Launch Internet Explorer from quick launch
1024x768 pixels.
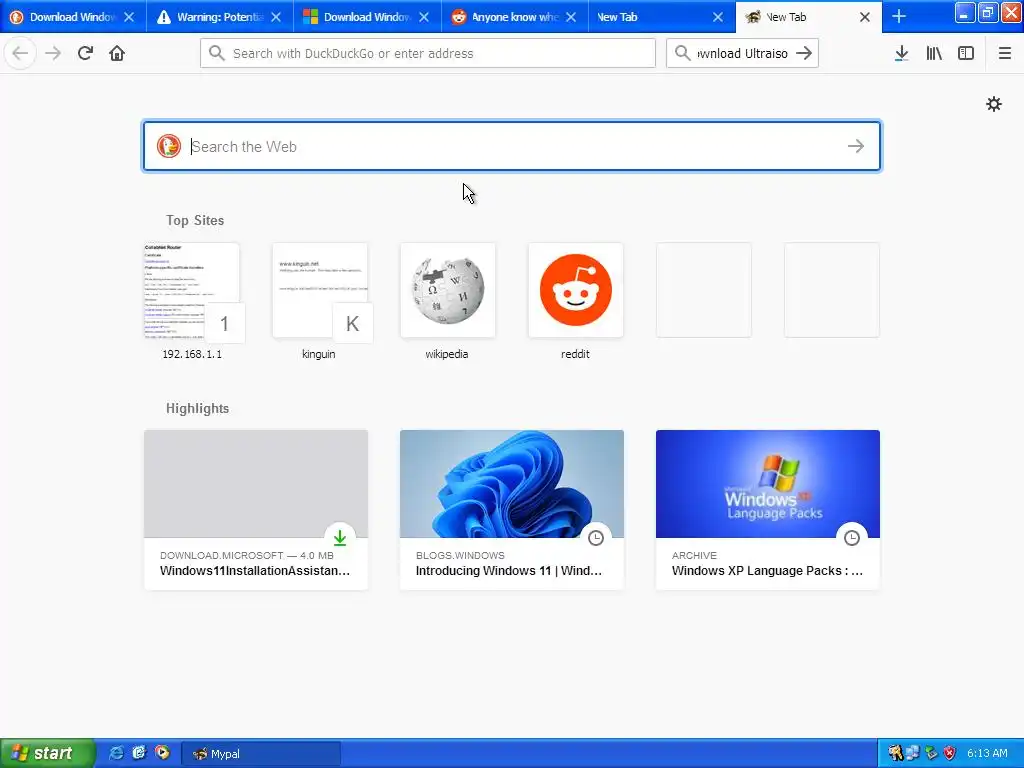pos(116,753)
